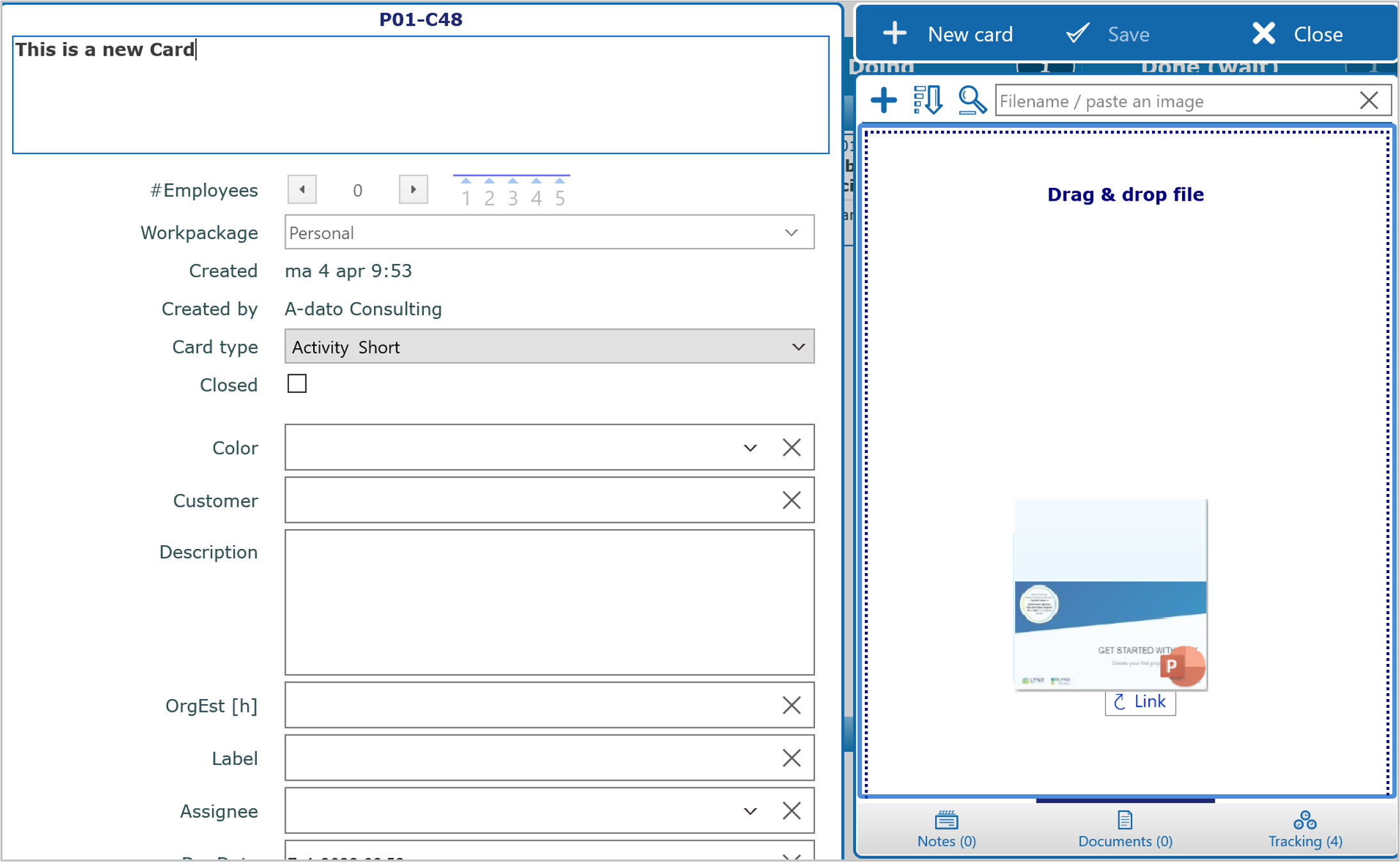Click the Close button label
The height and width of the screenshot is (862, 1400).
click(x=1318, y=34)
